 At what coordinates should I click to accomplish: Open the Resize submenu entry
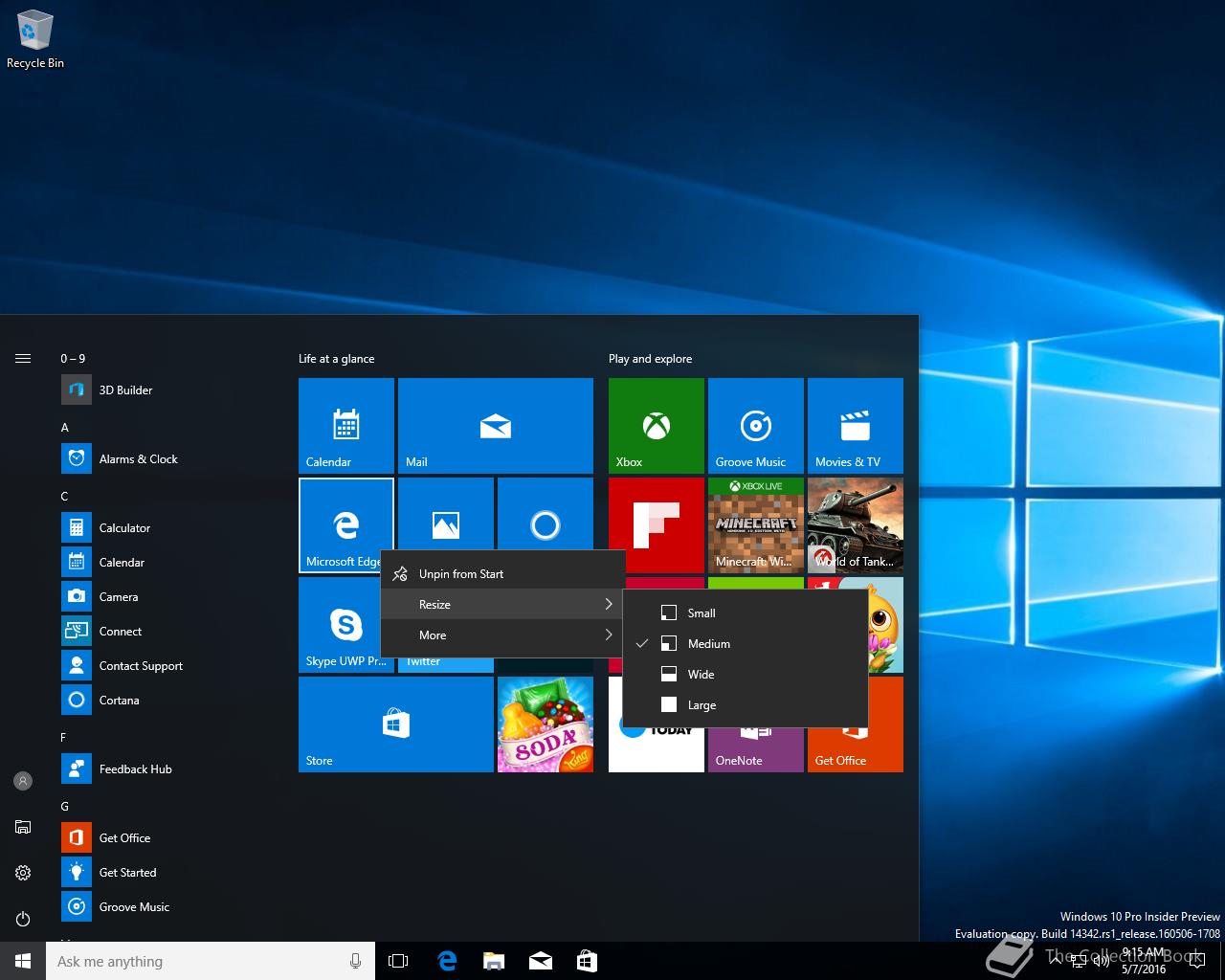tap(502, 605)
